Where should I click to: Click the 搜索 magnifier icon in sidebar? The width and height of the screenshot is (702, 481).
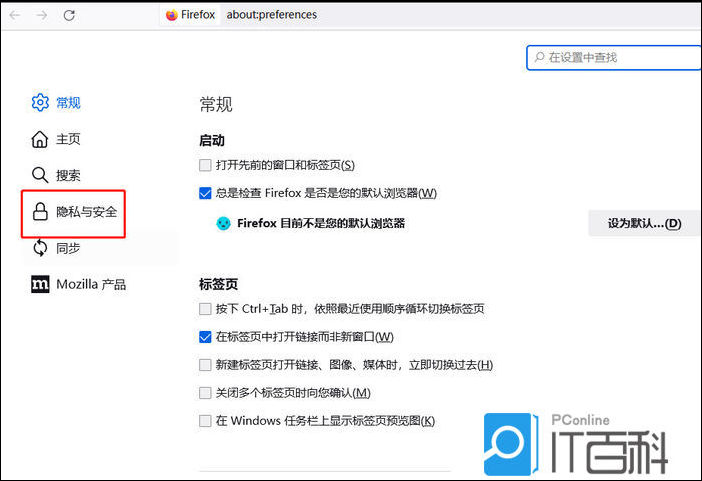pos(40,175)
